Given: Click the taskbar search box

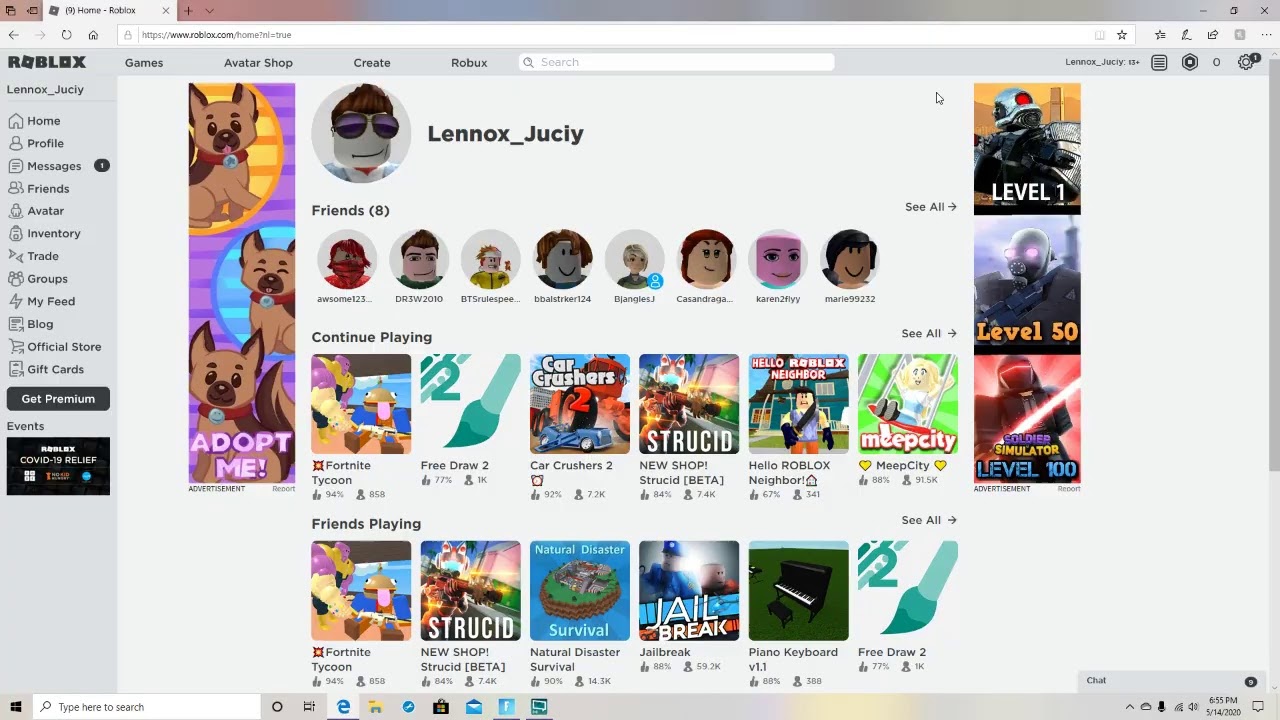Looking at the screenshot, I should pos(146,707).
